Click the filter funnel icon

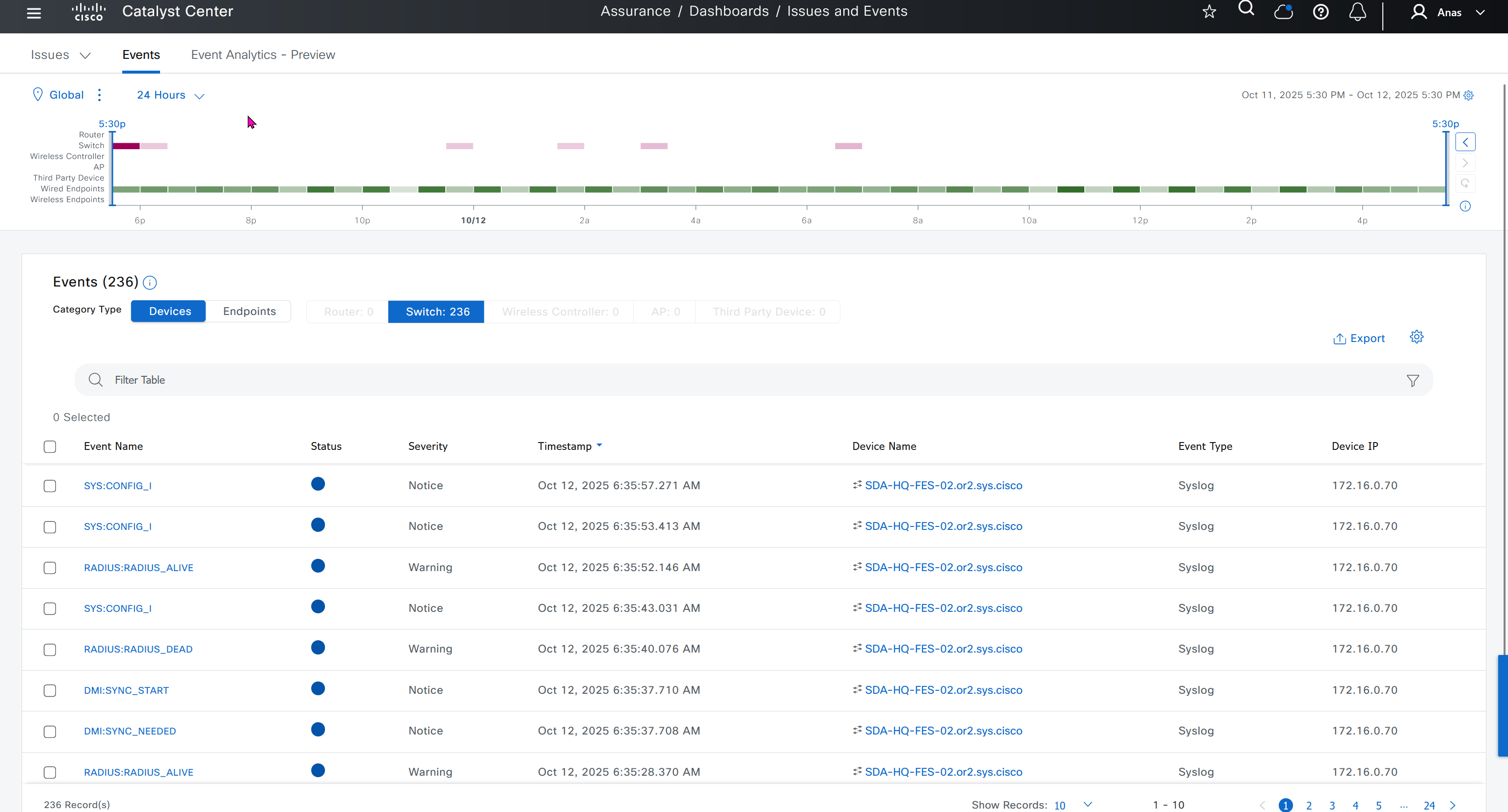point(1413,381)
